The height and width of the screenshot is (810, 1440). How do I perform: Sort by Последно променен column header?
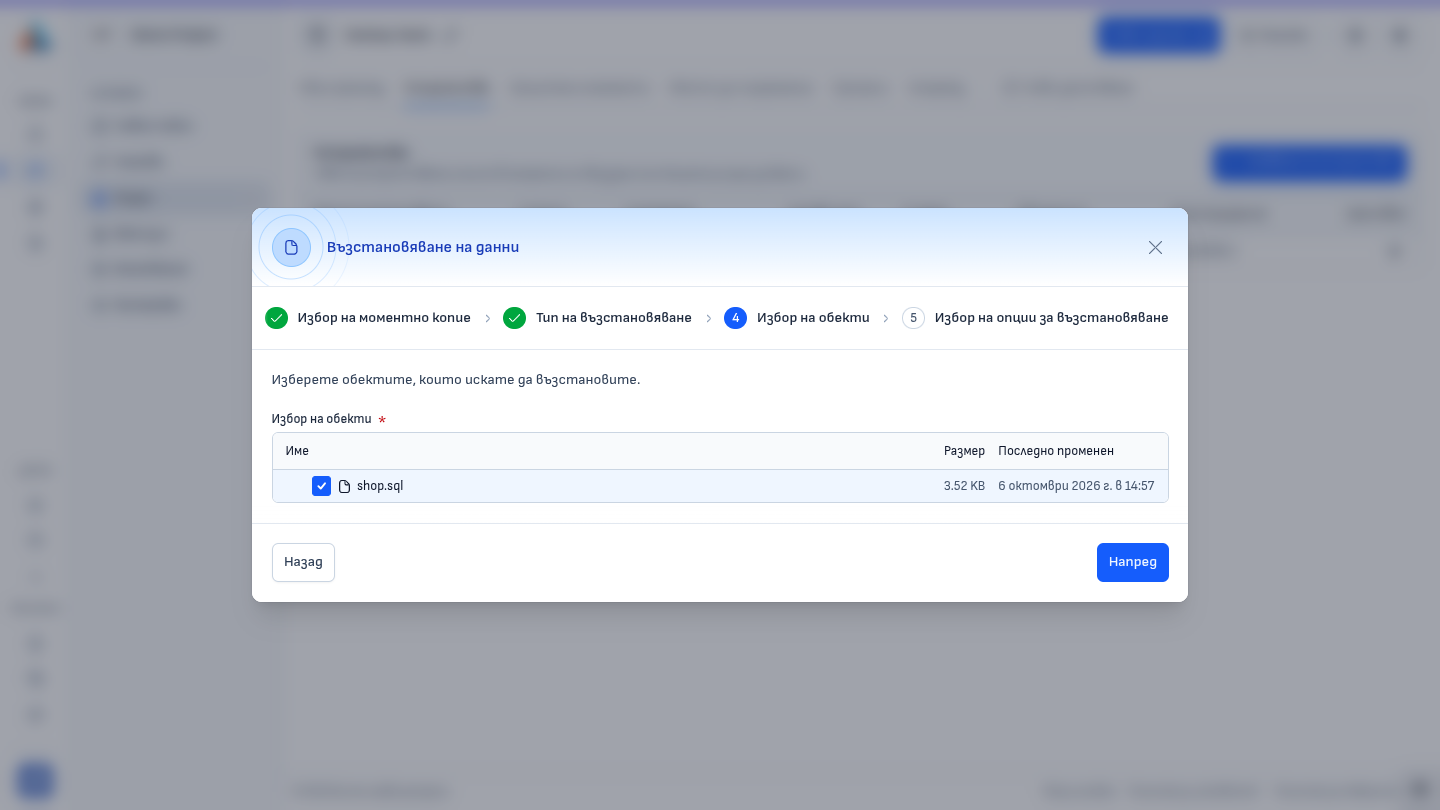coord(1056,451)
